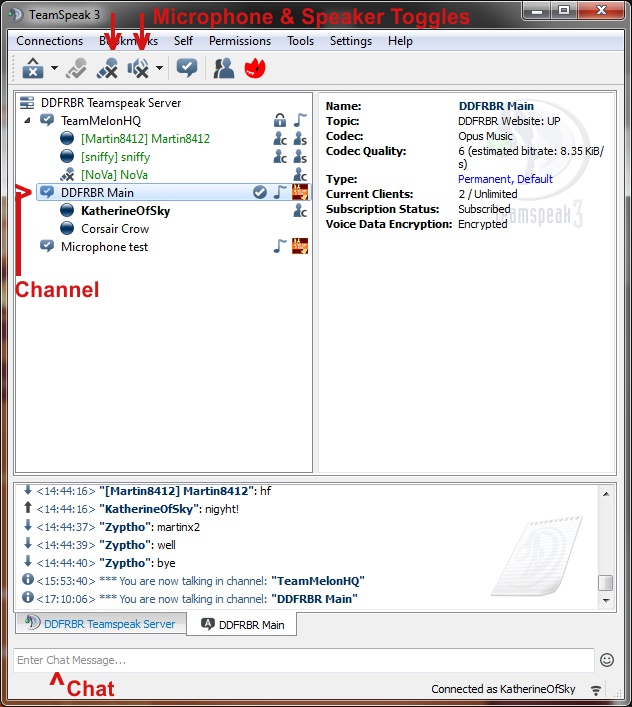Image resolution: width=632 pixels, height=707 pixels.
Task: Switch to DDFRBR Teamspeak Server chat tab
Action: 101,624
